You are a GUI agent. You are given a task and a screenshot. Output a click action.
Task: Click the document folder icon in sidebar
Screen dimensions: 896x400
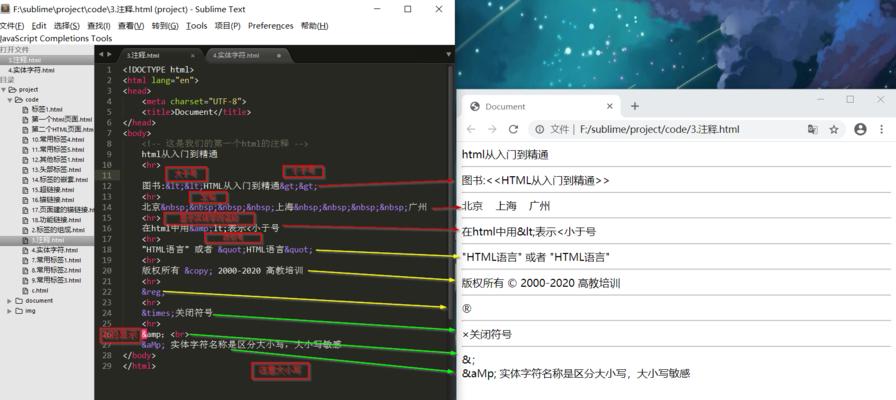[19, 301]
